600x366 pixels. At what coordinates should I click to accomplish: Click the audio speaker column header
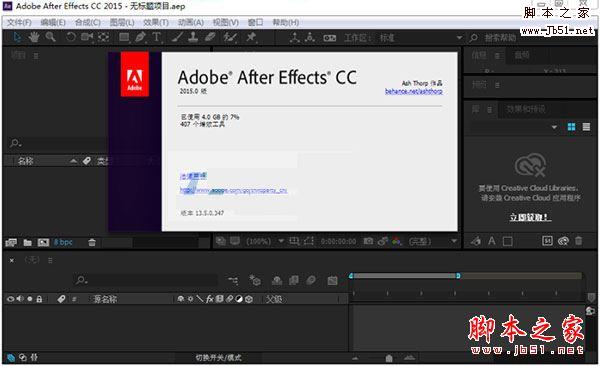[x=20, y=299]
